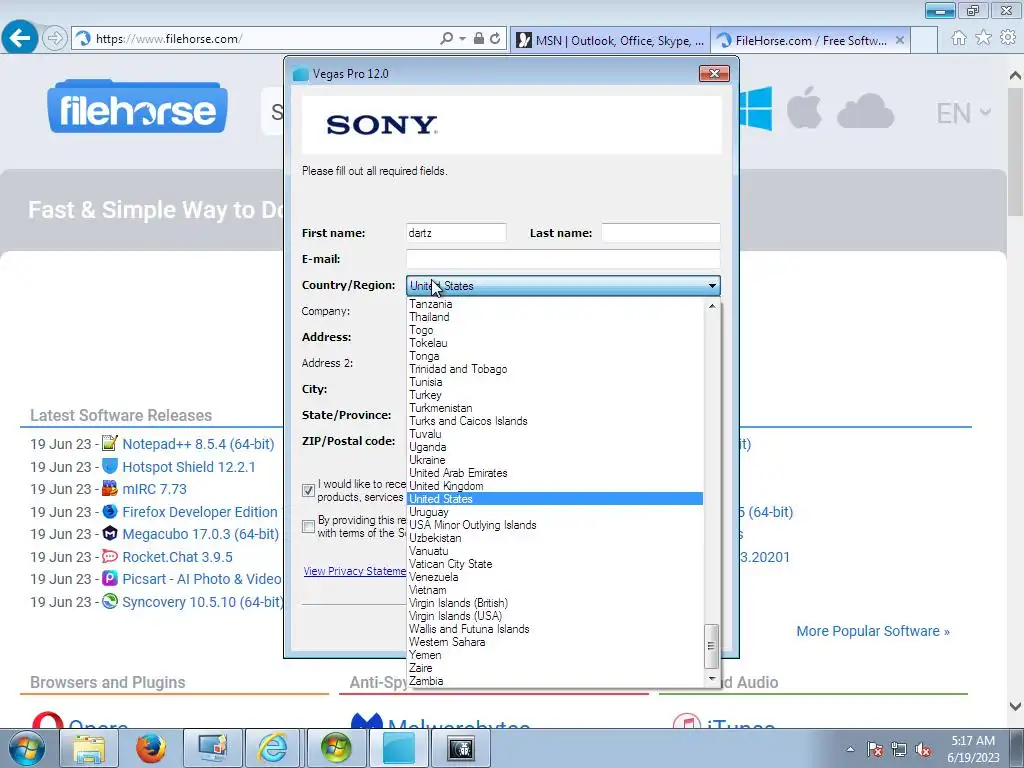Open File Explorer from the taskbar
Image resolution: width=1024 pixels, height=768 pixels.
[x=88, y=748]
